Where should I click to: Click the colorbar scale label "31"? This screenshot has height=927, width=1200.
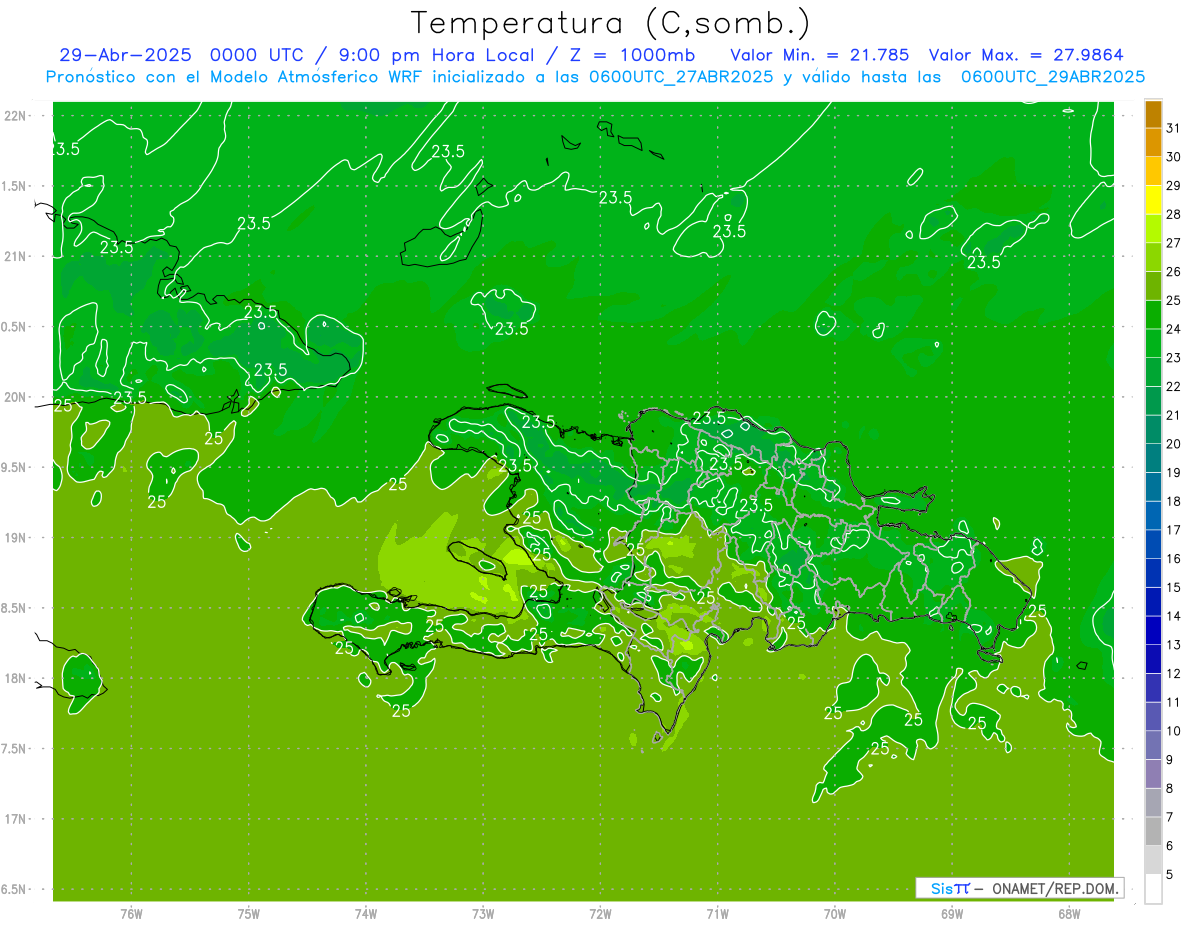(1174, 128)
